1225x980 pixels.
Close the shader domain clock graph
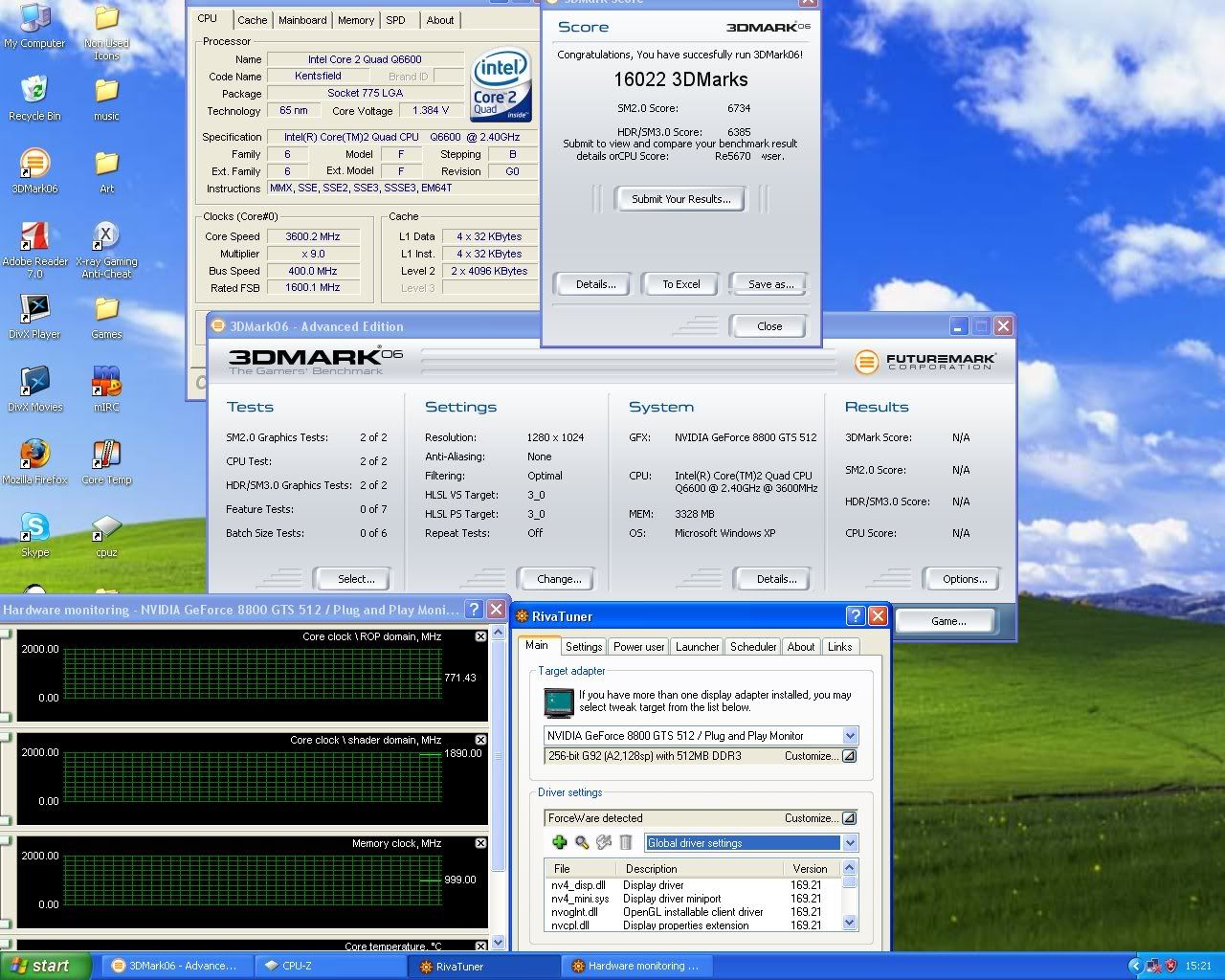coord(480,740)
